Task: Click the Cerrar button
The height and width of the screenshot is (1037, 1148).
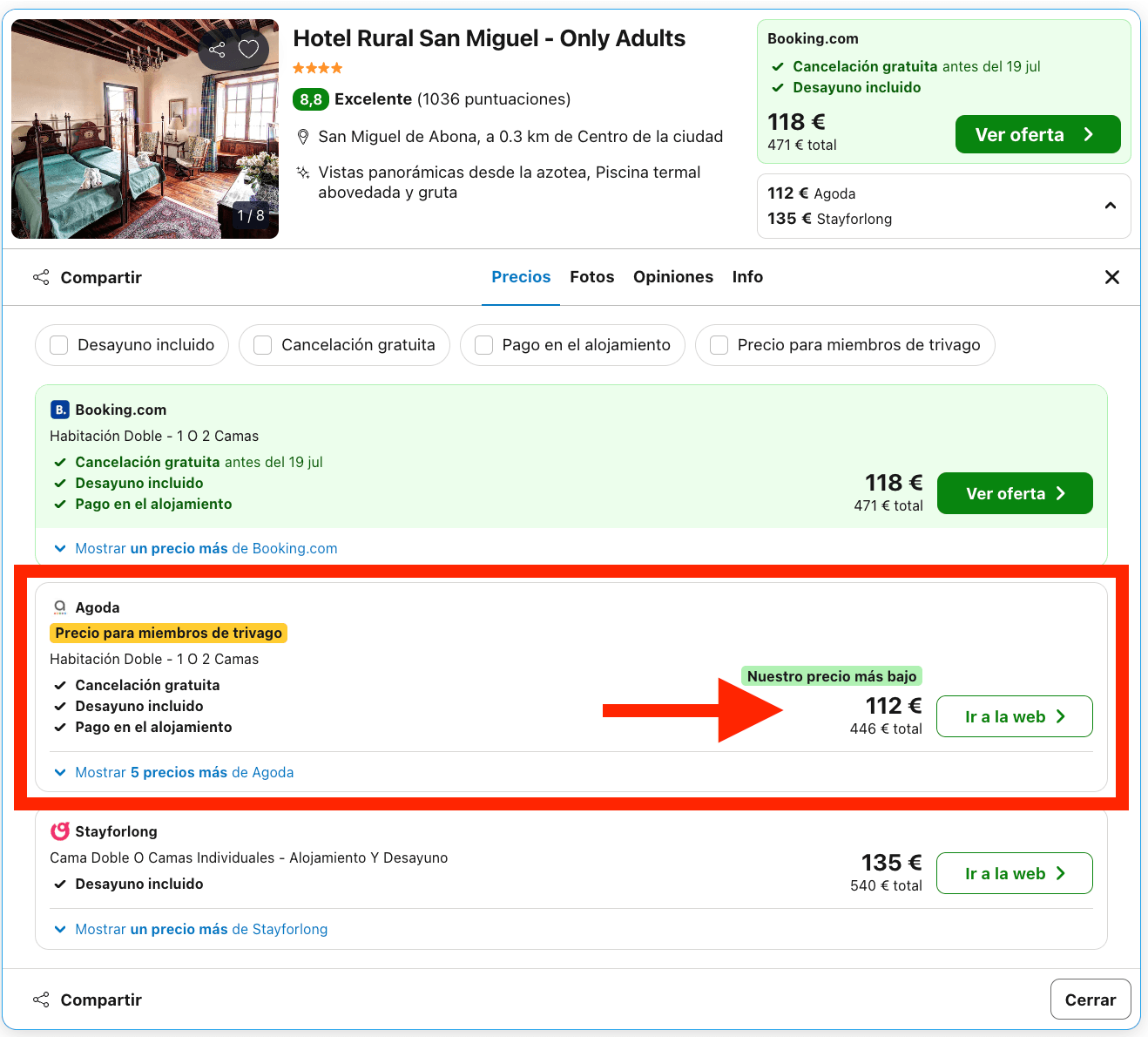Action: [x=1091, y=1000]
